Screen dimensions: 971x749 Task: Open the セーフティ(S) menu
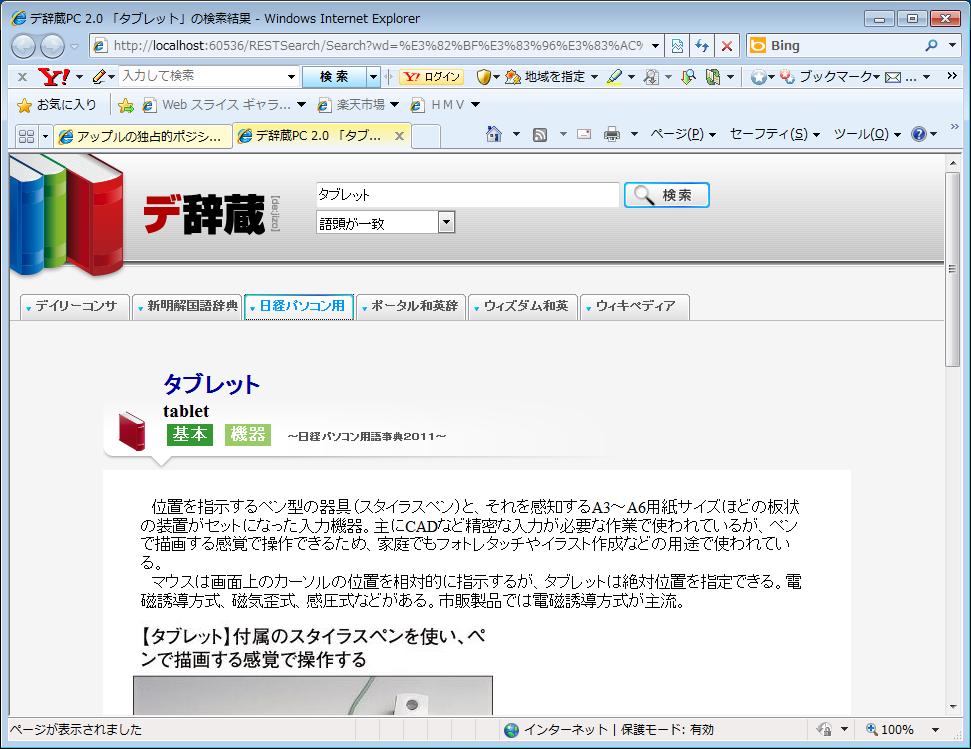tap(774, 134)
